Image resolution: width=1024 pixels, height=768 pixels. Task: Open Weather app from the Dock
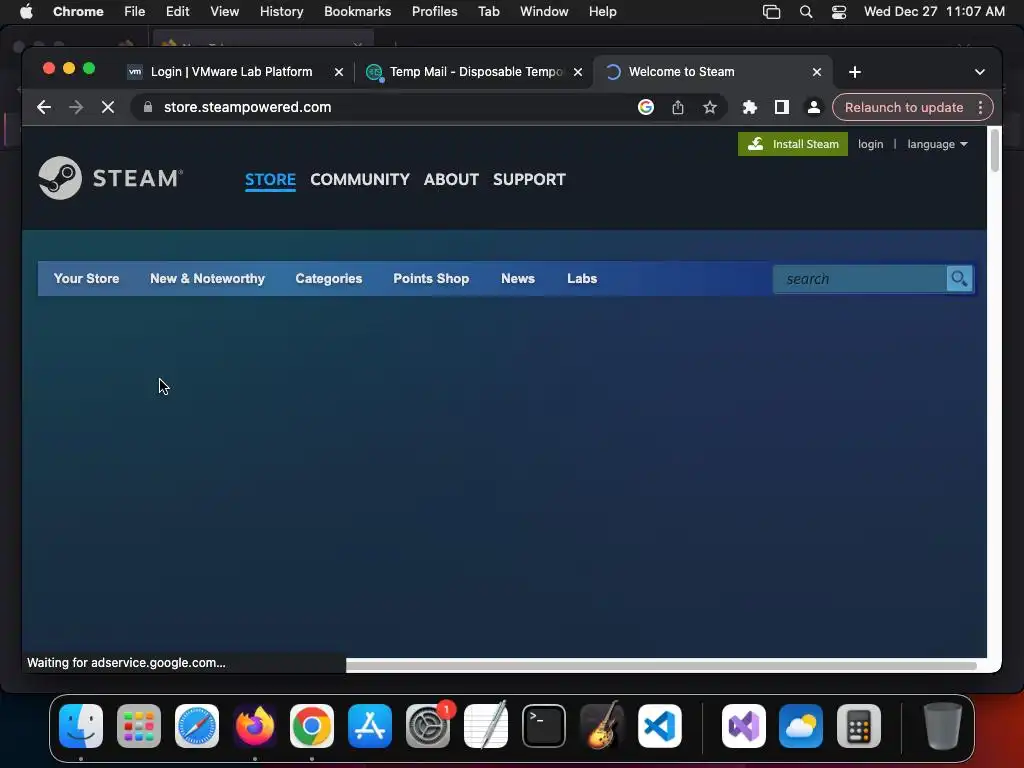(801, 726)
